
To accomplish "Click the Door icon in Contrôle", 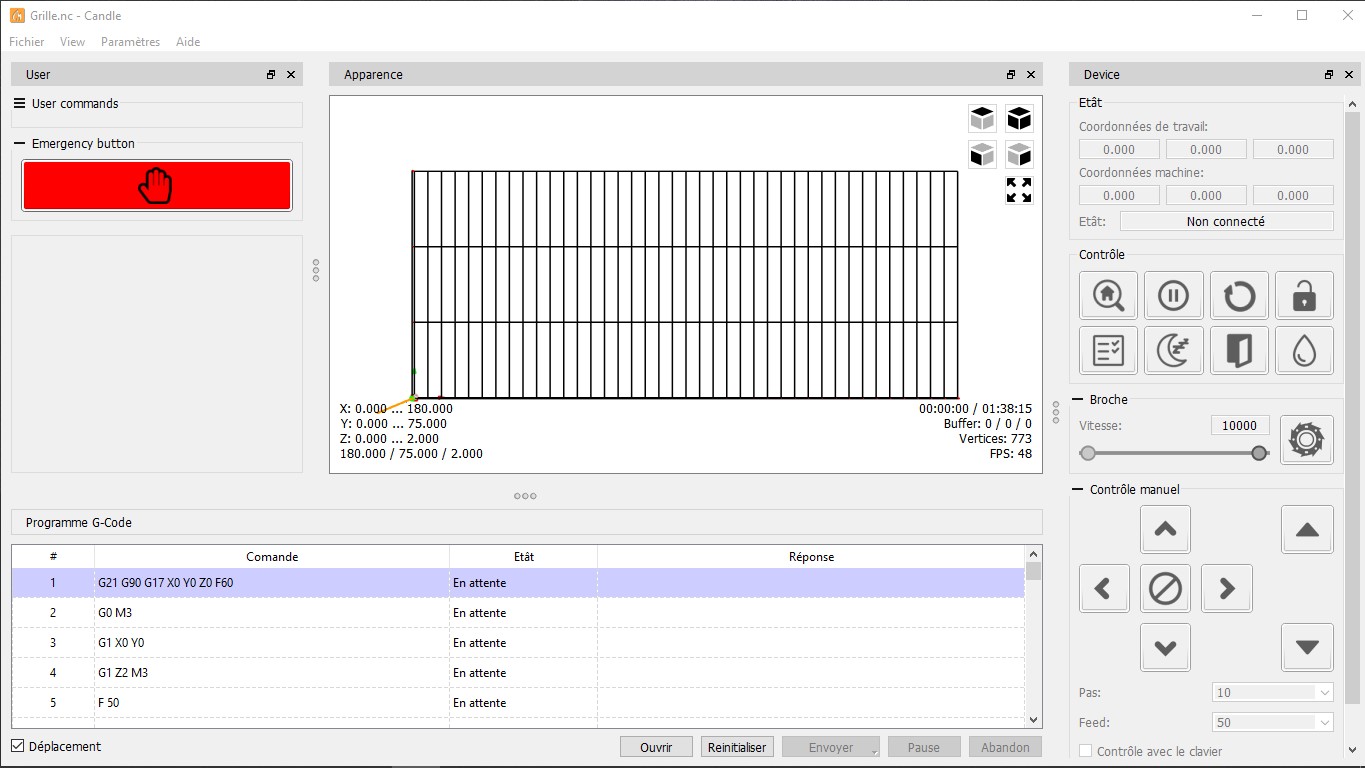I will click(x=1238, y=350).
